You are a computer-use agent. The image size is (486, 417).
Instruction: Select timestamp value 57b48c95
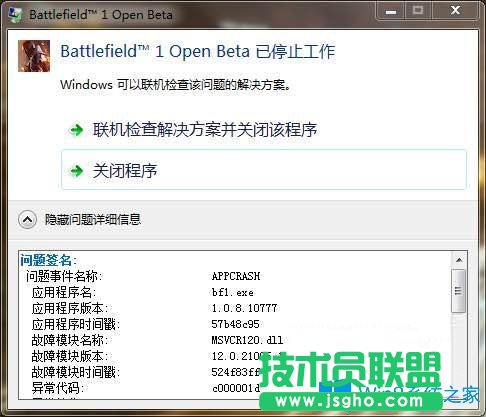coord(235,324)
